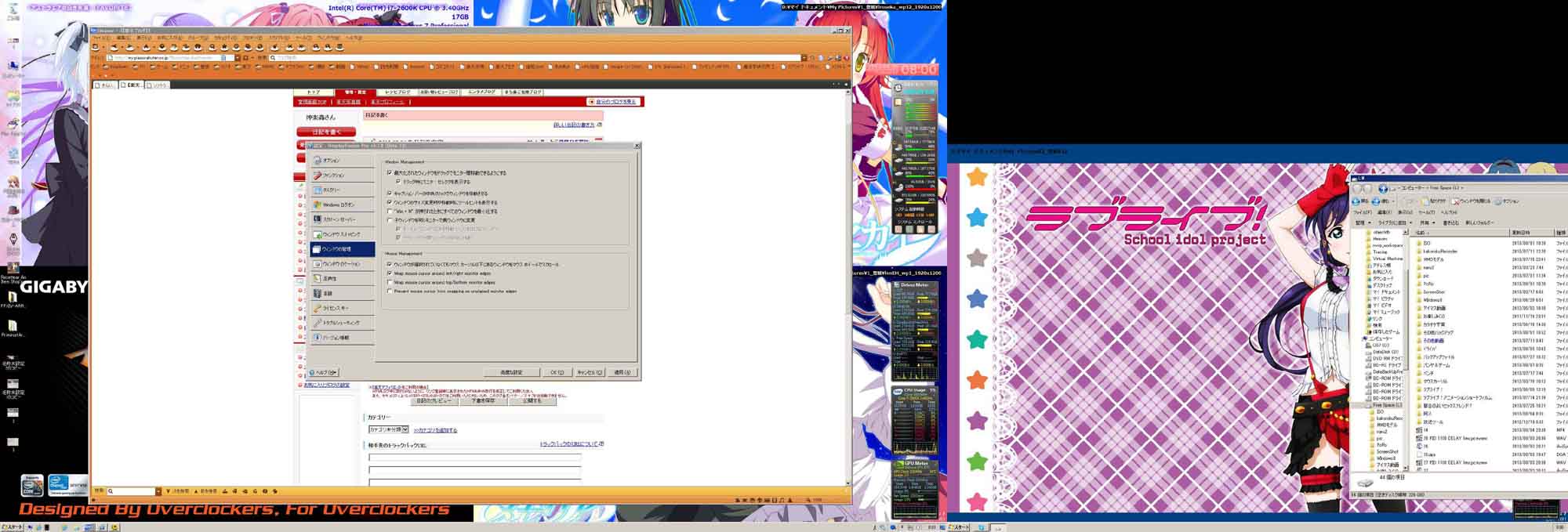This screenshot has height=532, width=1568.
Task: Click the browser window vertical scrollbar
Action: pyautogui.click(x=847, y=286)
